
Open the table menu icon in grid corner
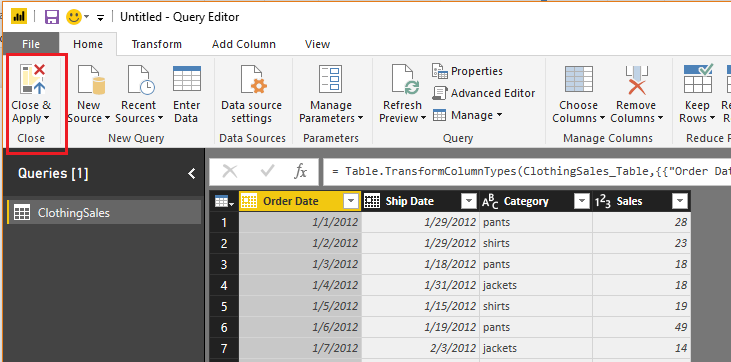[x=224, y=202]
